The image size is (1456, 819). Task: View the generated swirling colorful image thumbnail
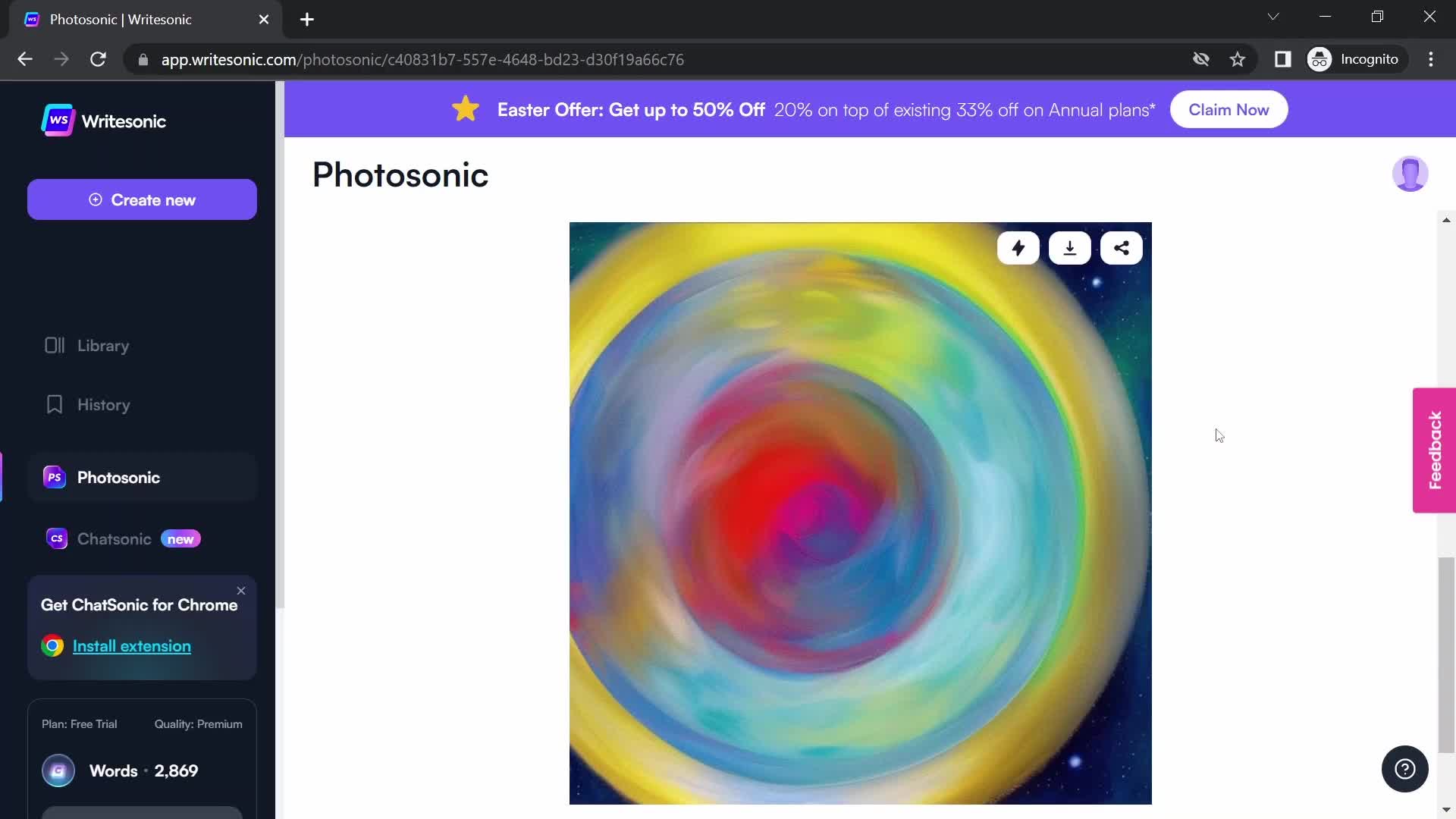click(860, 513)
